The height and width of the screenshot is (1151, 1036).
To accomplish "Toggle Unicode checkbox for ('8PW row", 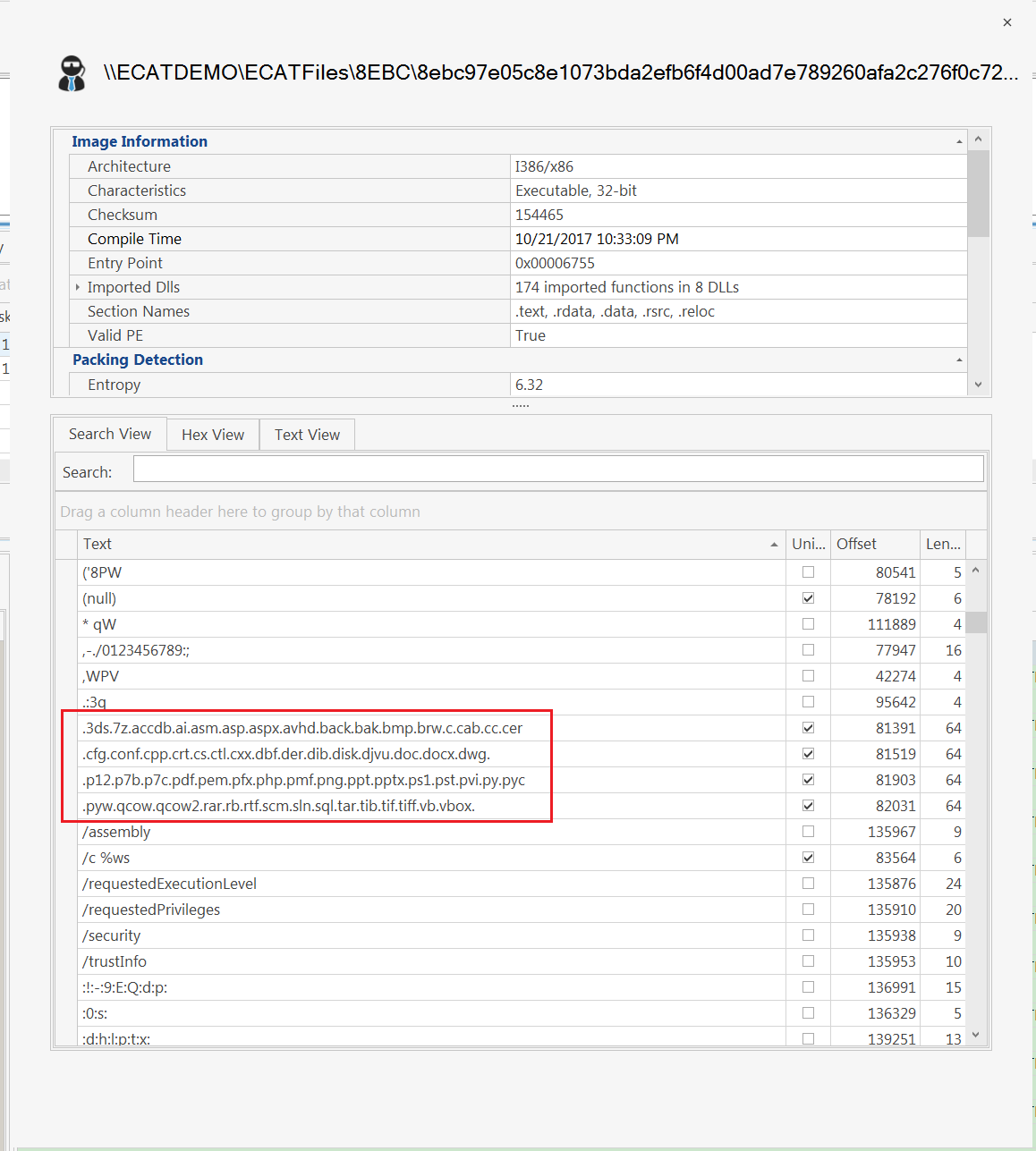I will pos(809,572).
